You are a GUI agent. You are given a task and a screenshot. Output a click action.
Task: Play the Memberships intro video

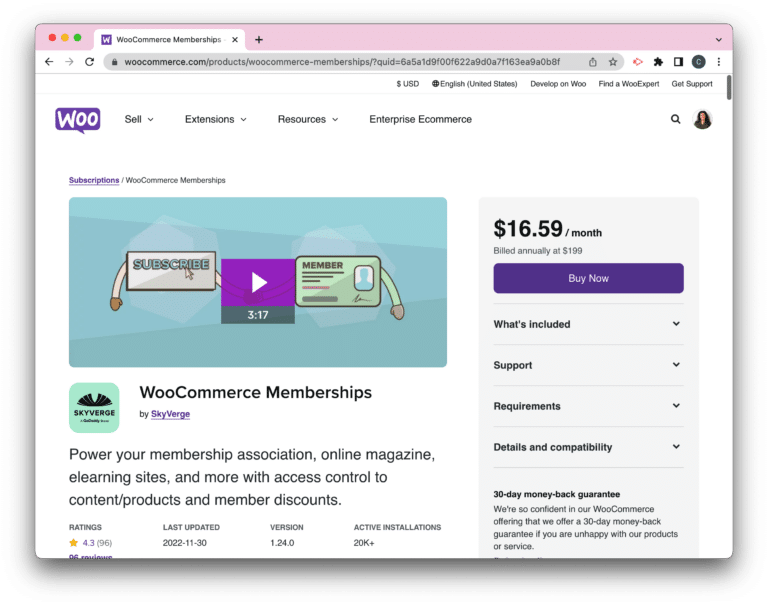(258, 283)
